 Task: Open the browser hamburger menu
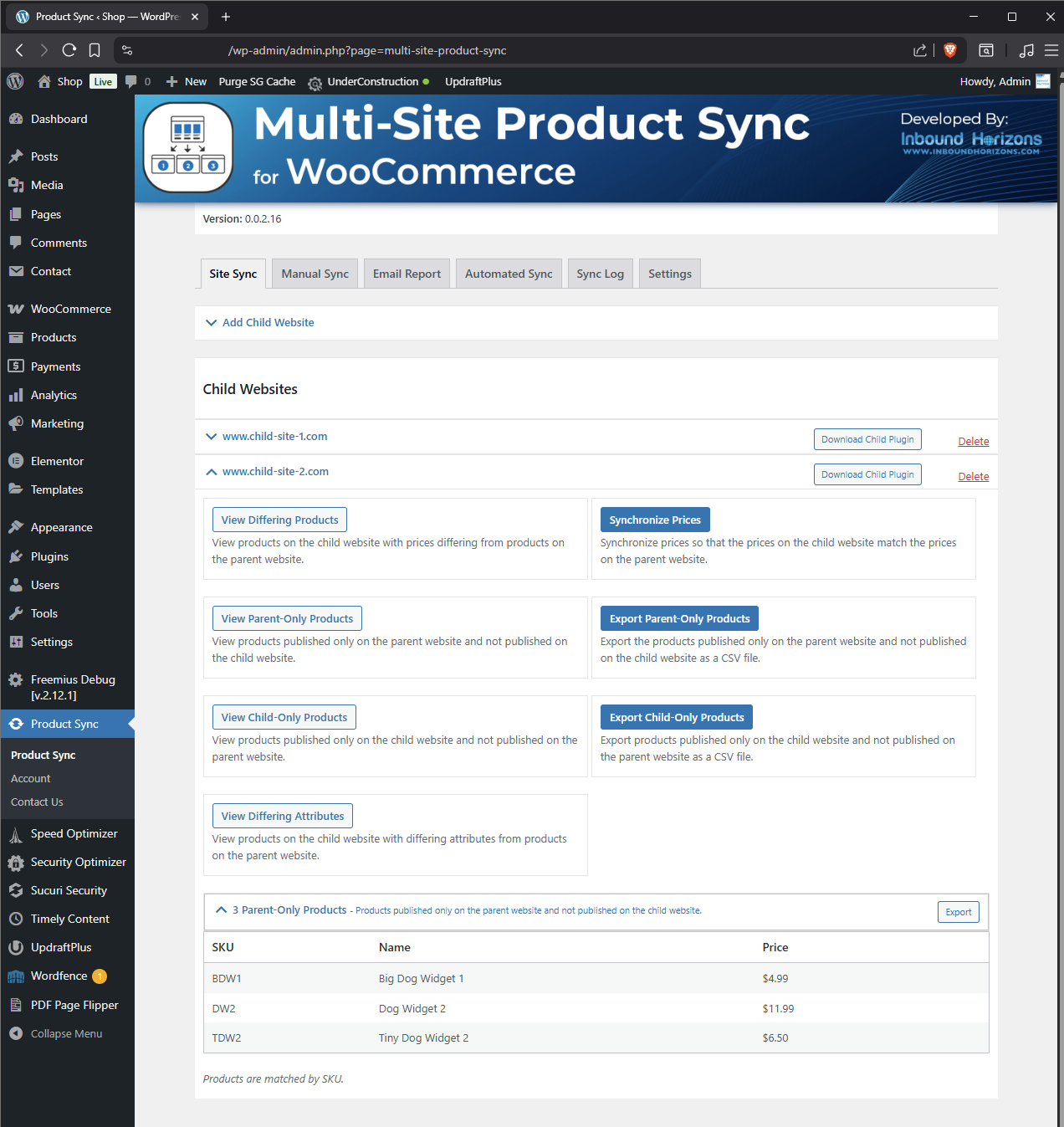point(1051,50)
